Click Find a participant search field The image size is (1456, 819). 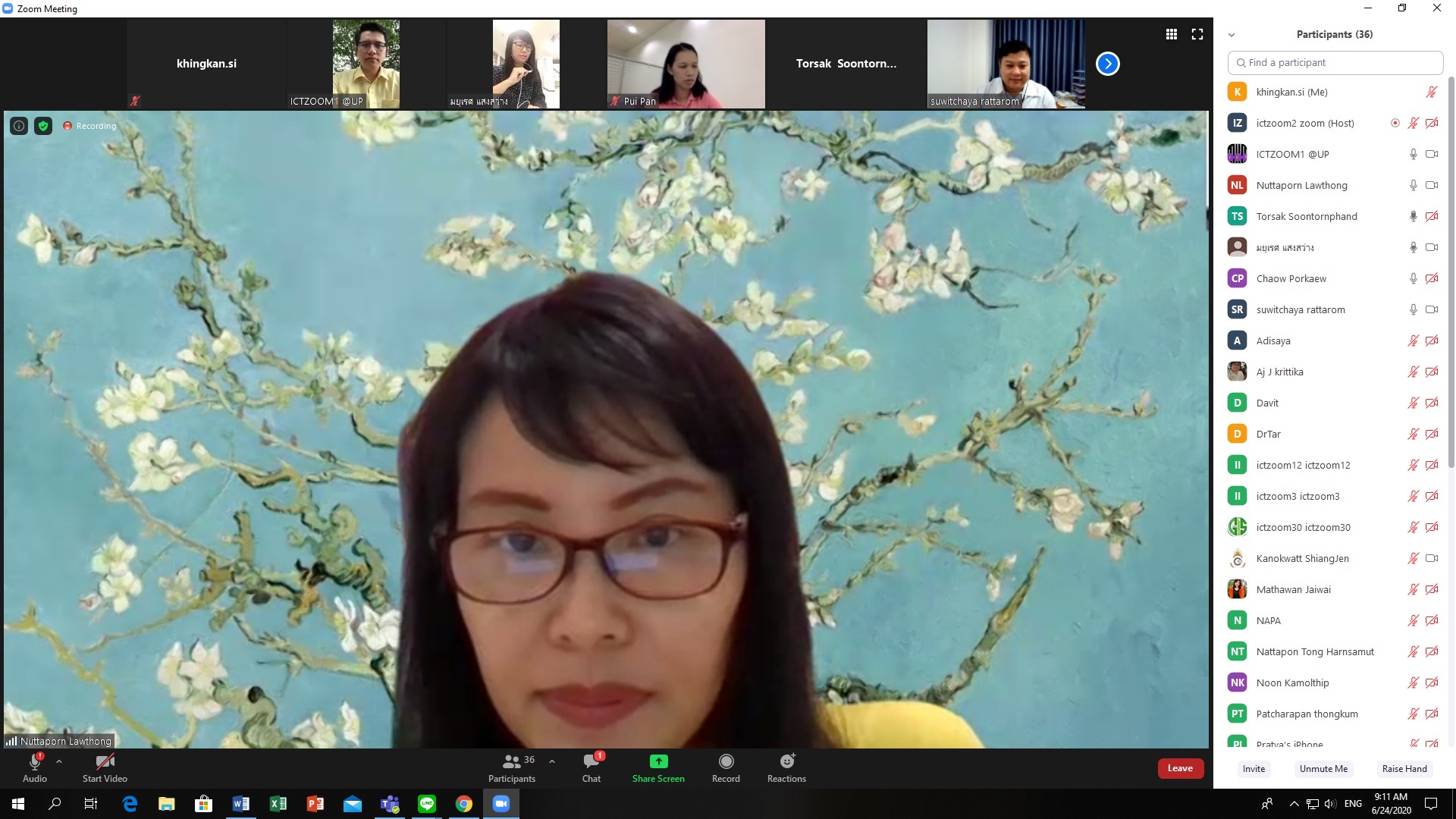click(1335, 63)
